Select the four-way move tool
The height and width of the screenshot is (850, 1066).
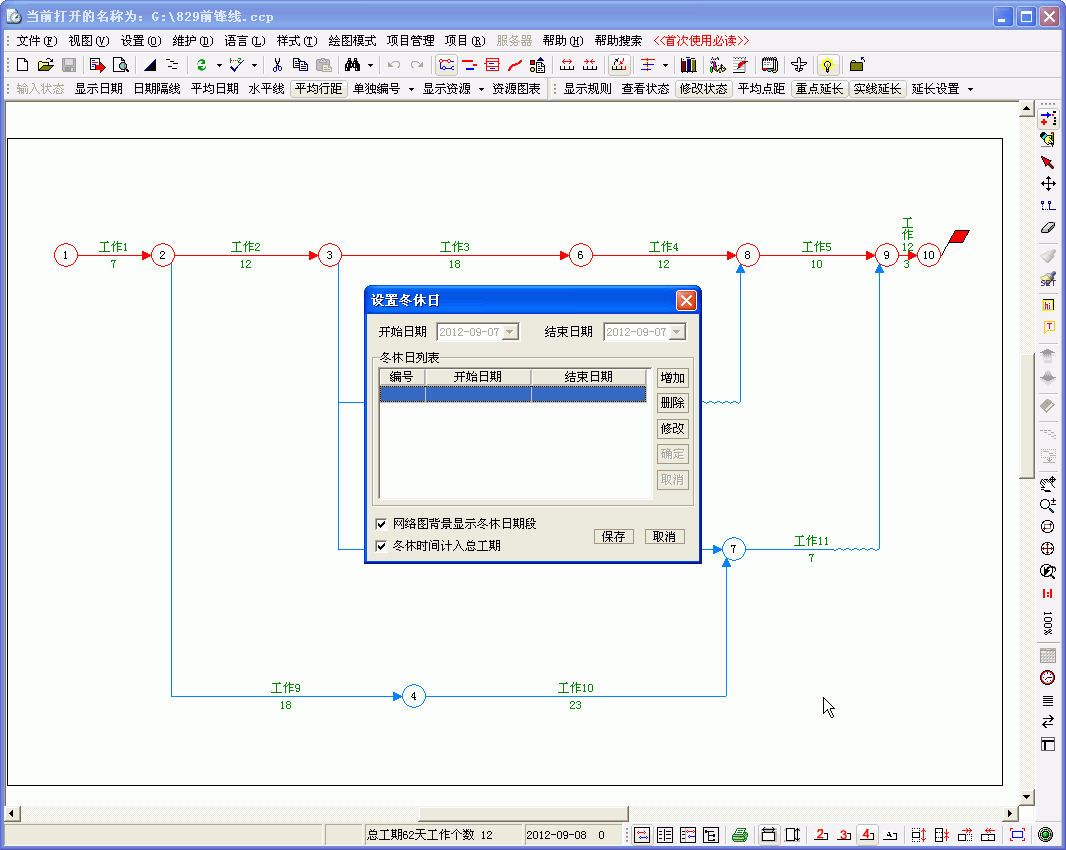[1048, 184]
